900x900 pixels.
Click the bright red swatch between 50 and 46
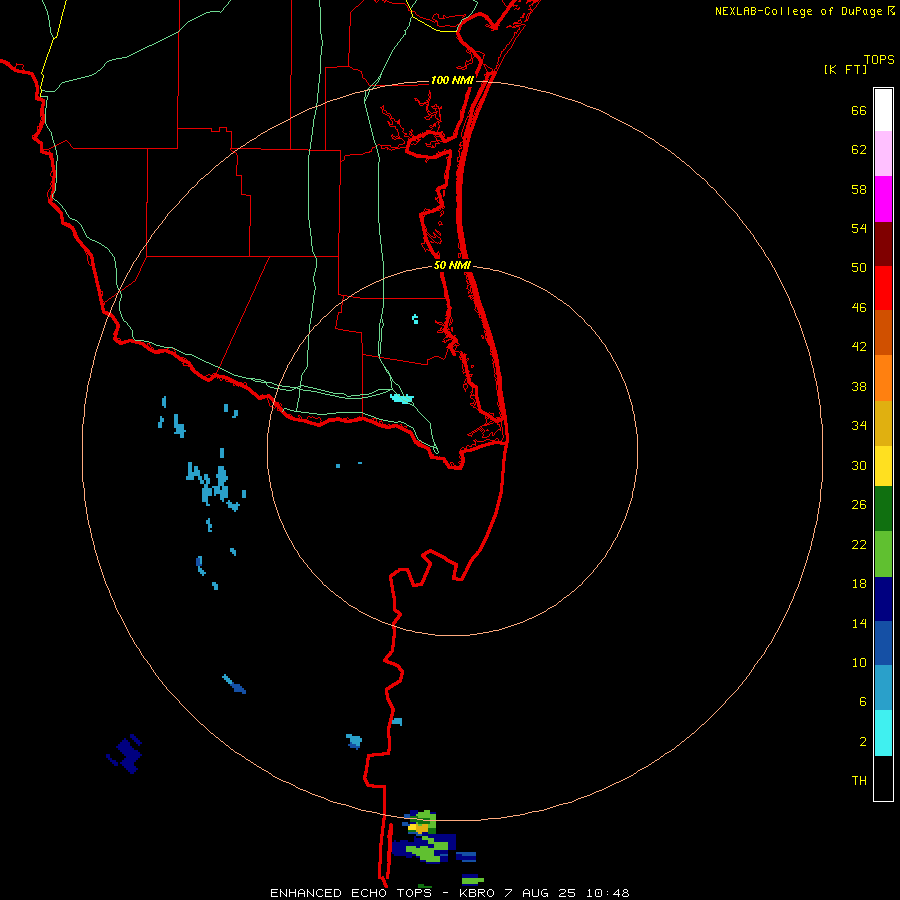click(x=883, y=288)
